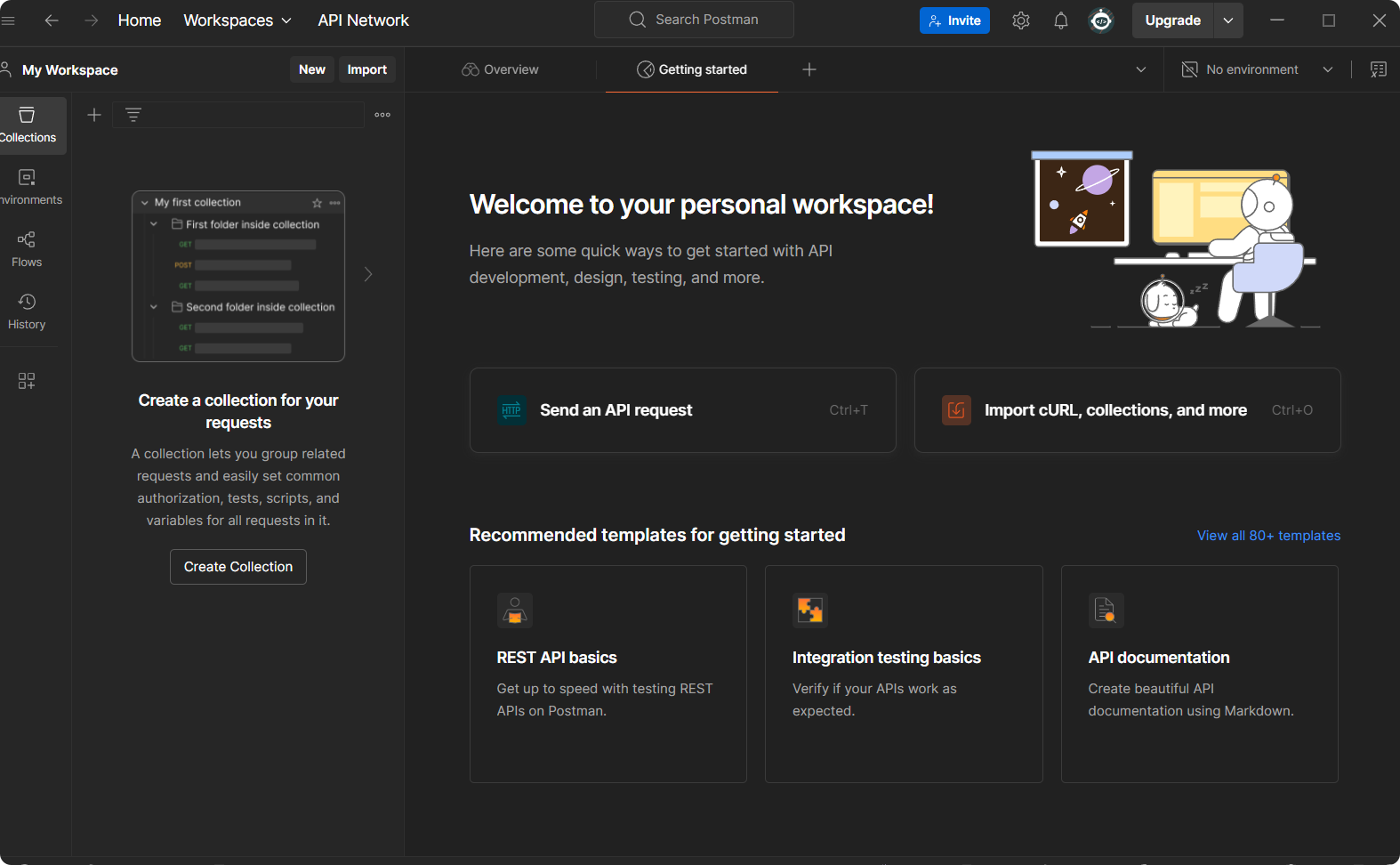Open a new tab with plus icon

[809, 69]
